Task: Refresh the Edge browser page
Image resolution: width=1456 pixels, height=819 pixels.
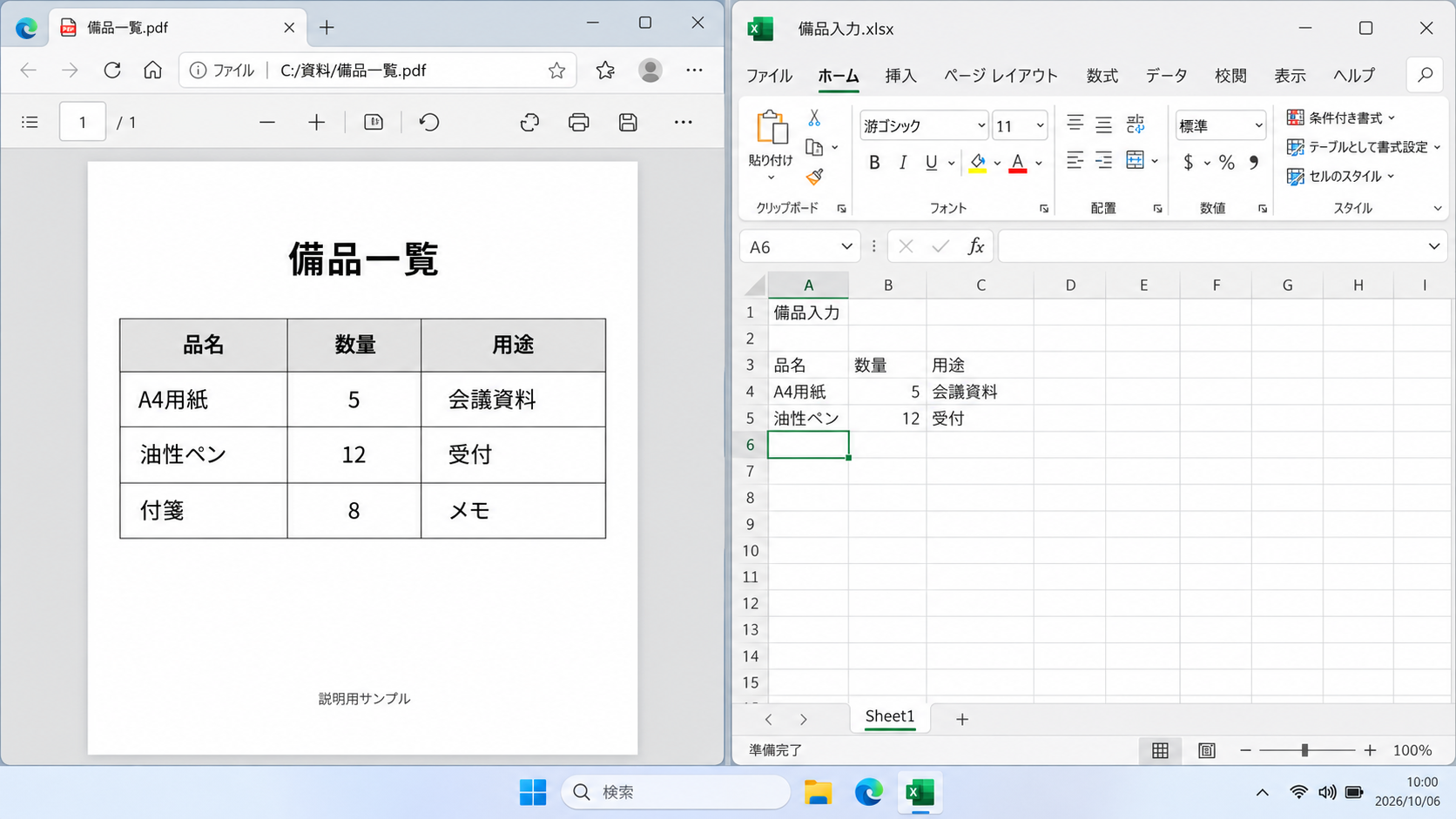Action: point(112,70)
